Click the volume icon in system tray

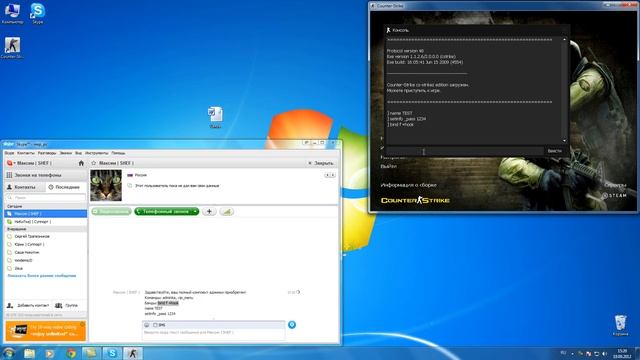pyautogui.click(x=604, y=353)
